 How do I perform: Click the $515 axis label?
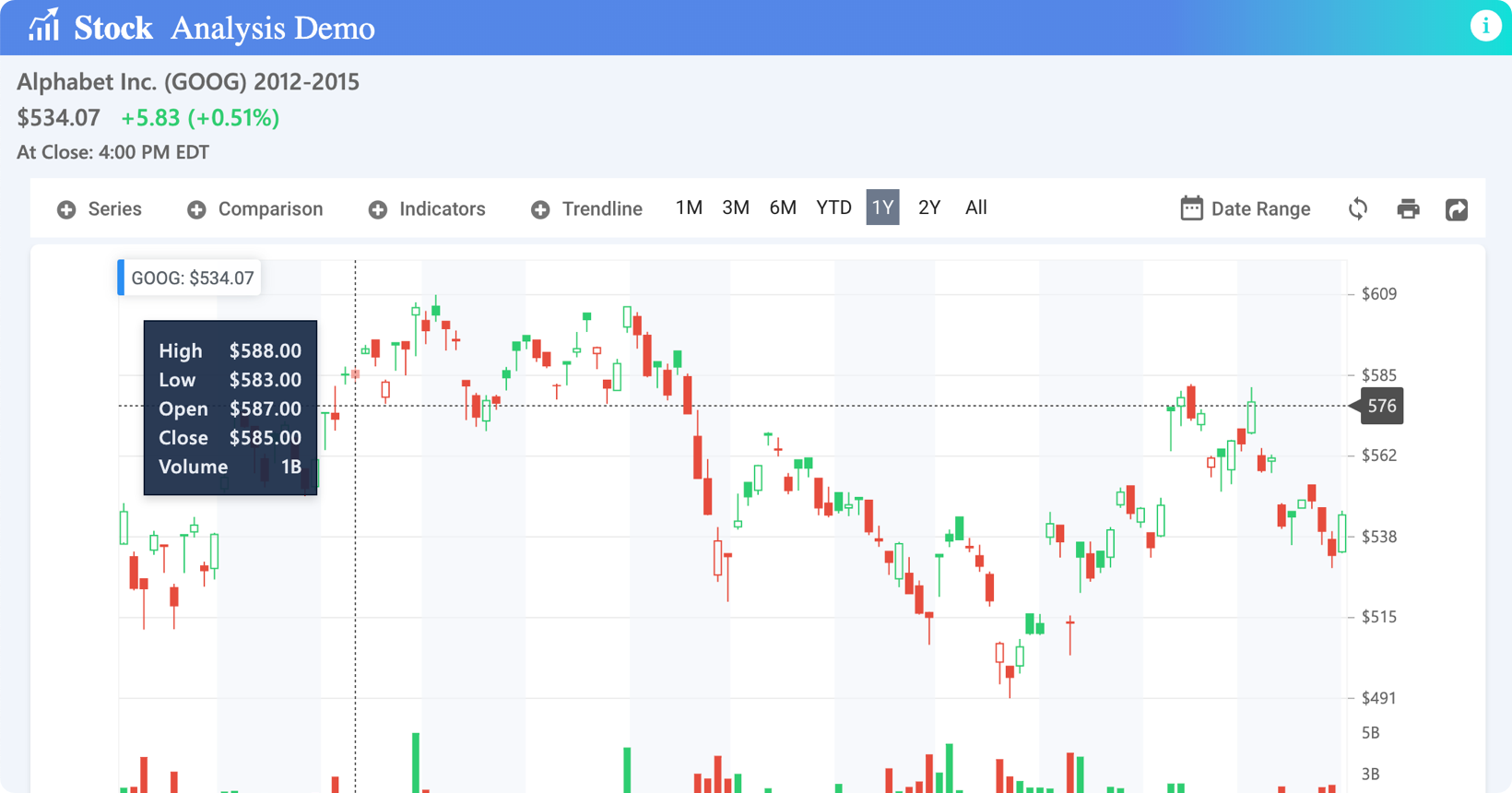1379,617
